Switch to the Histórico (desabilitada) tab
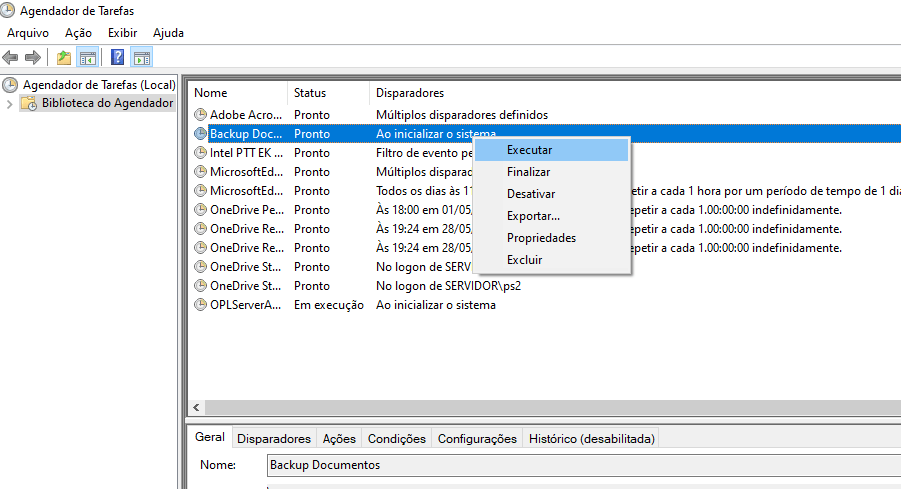The image size is (901, 489). tap(592, 439)
